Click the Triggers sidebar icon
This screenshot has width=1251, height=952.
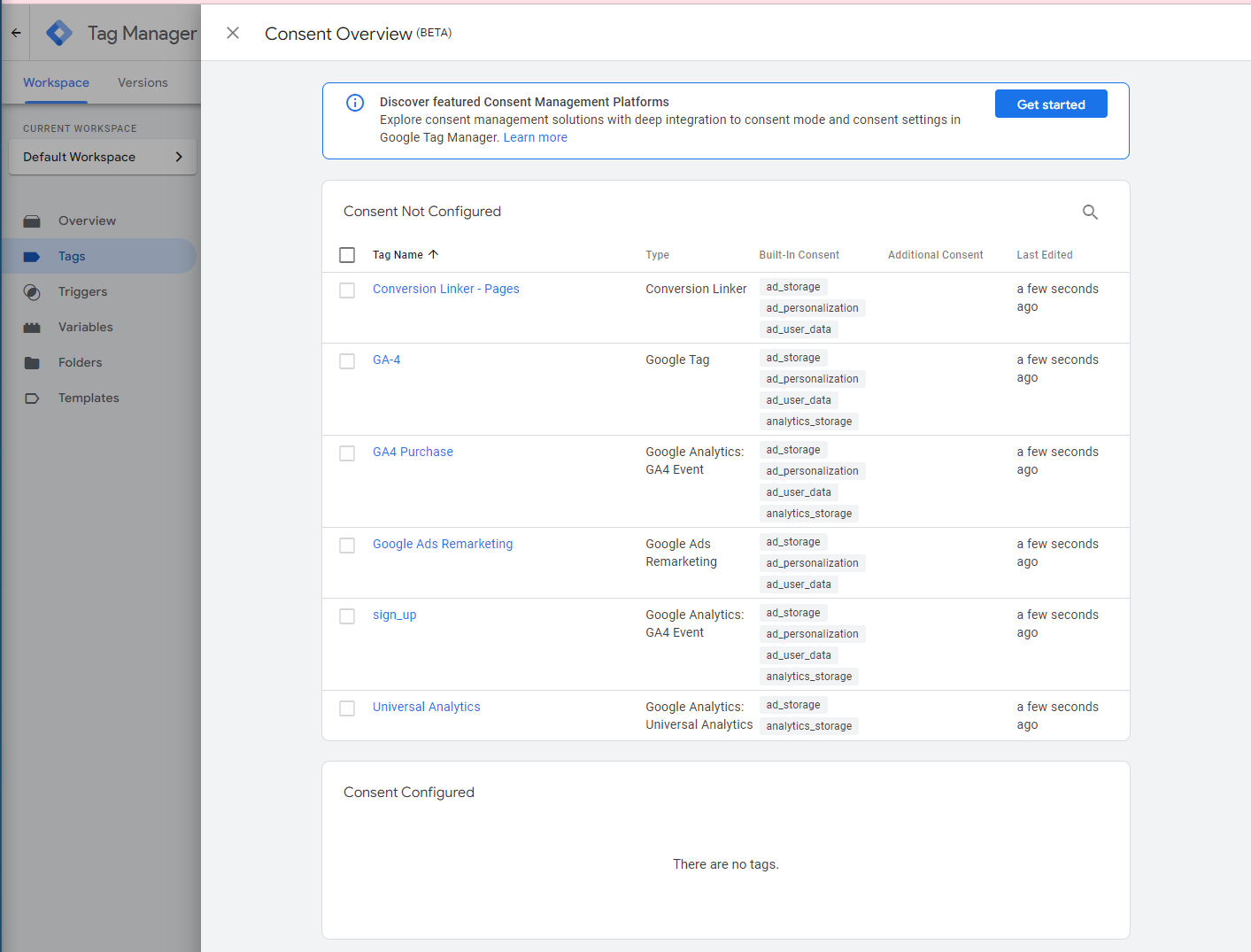(32, 291)
